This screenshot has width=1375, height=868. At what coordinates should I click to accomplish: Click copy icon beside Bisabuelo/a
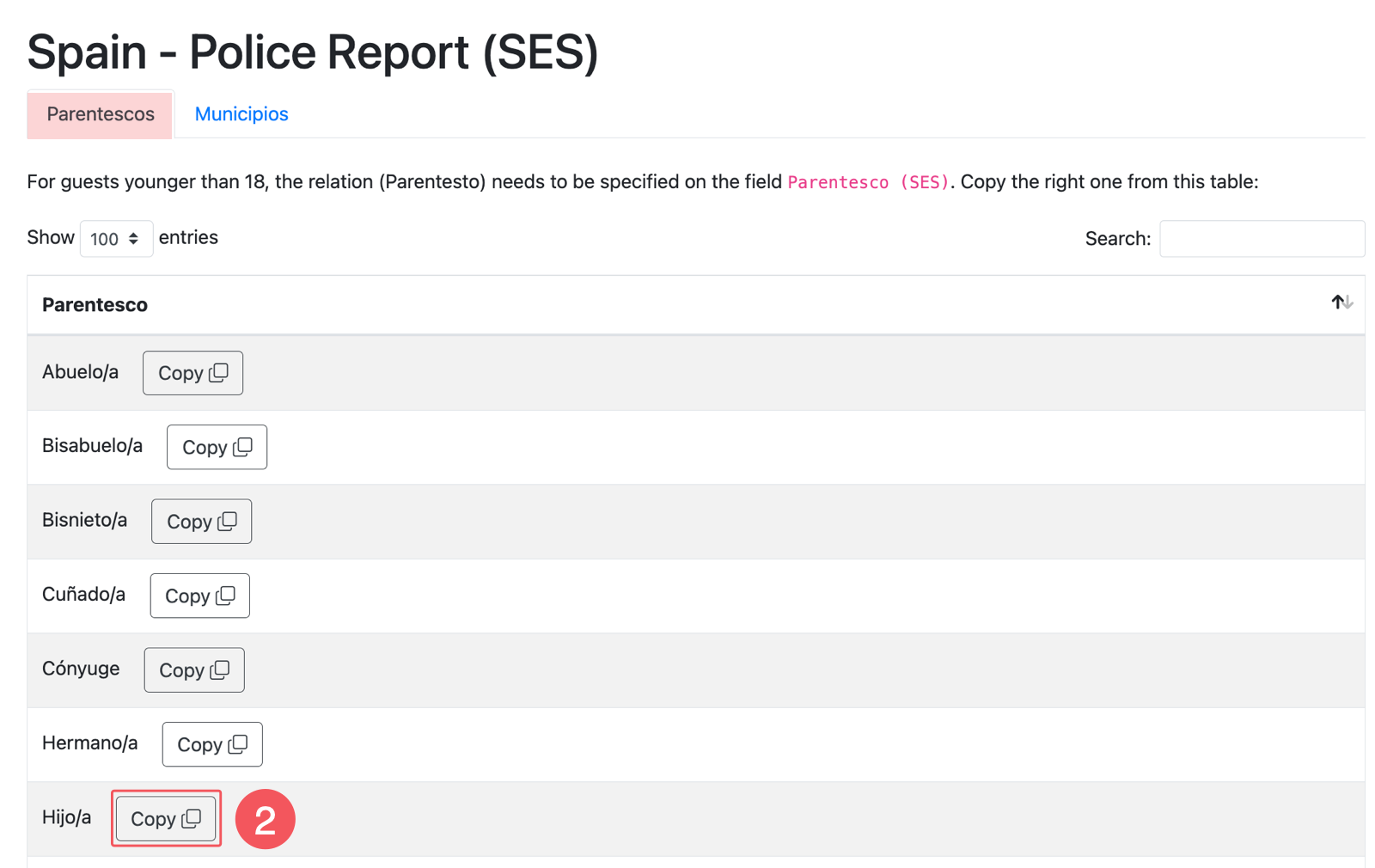[243, 447]
